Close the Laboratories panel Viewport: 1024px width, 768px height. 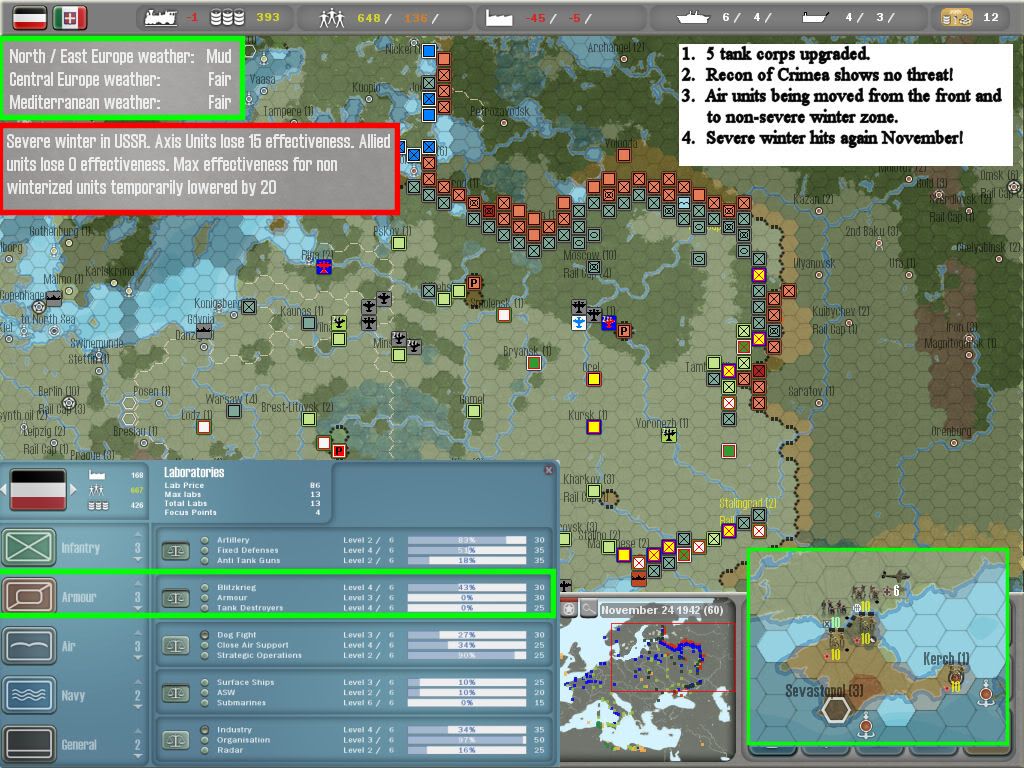coord(548,470)
